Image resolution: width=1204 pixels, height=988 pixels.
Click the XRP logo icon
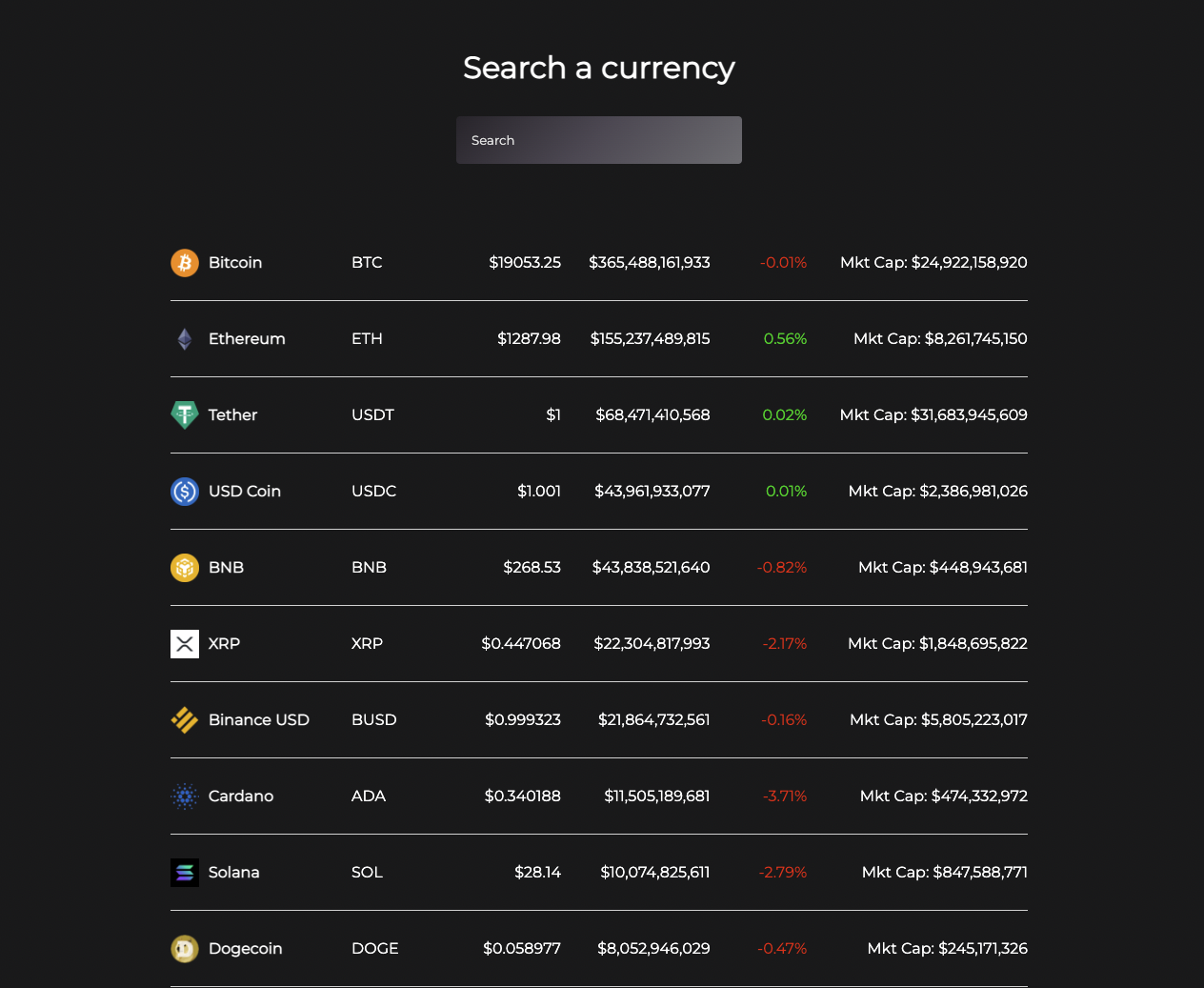pos(185,644)
